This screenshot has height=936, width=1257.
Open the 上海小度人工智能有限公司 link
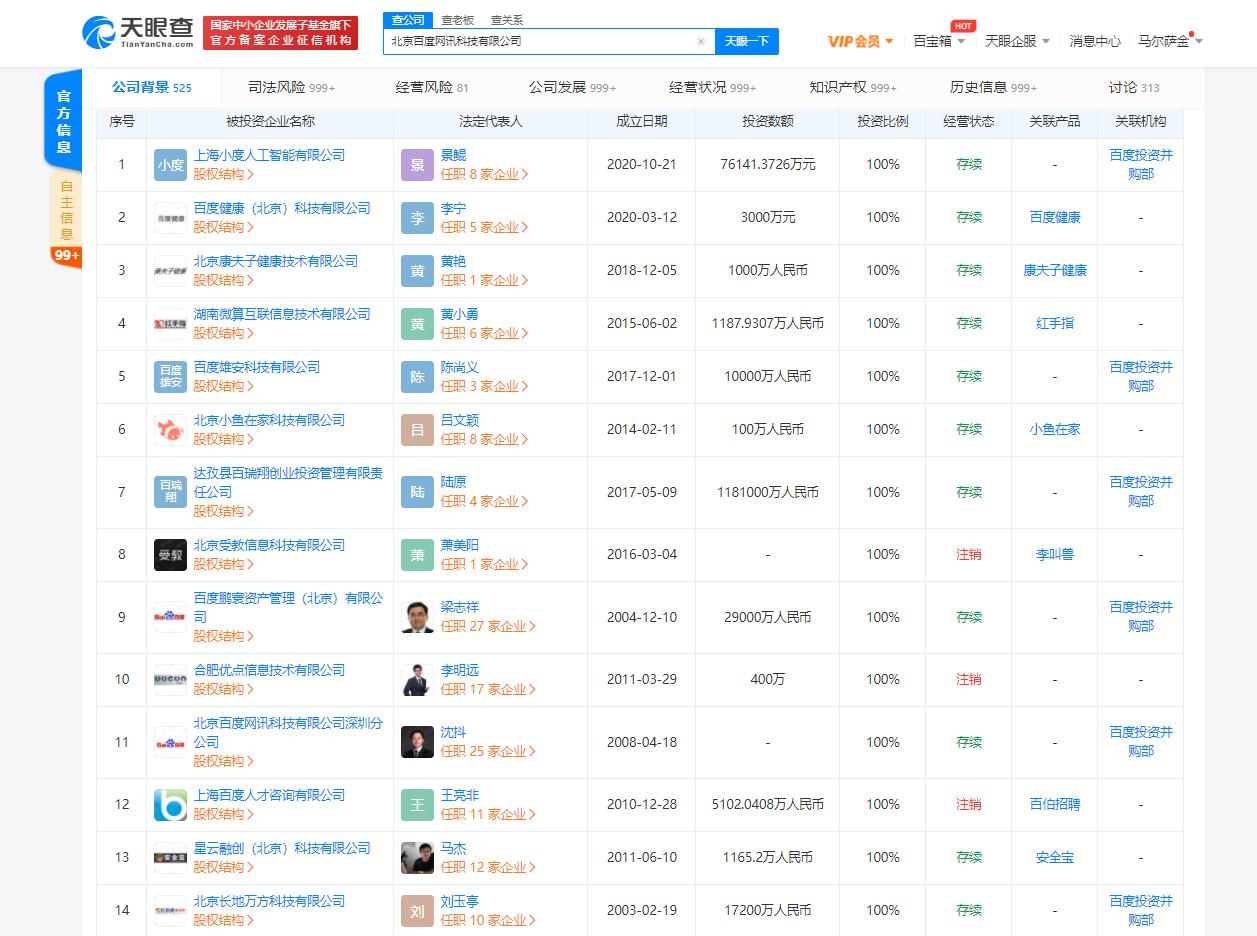269,155
